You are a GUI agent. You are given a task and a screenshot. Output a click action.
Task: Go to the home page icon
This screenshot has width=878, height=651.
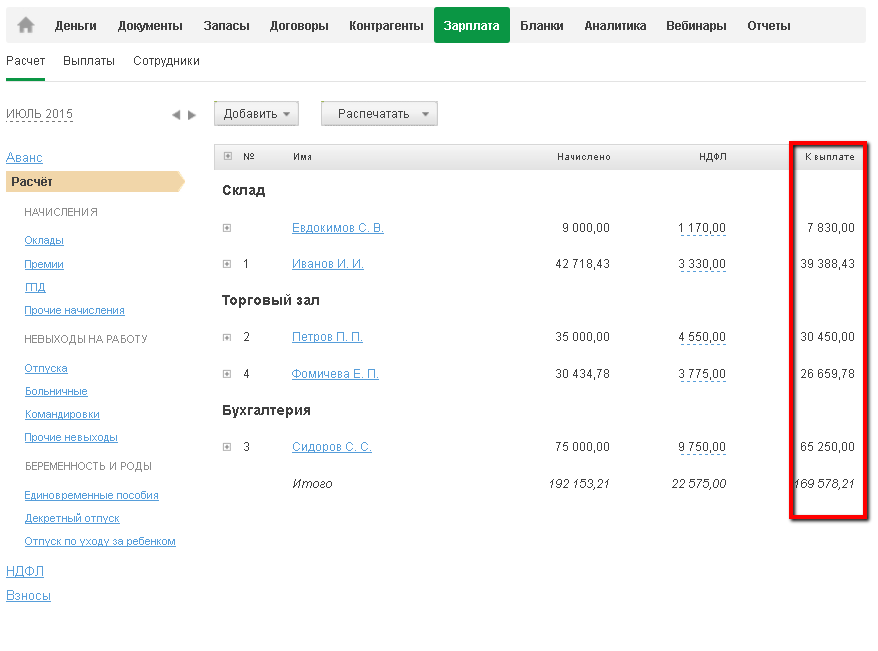[26, 26]
